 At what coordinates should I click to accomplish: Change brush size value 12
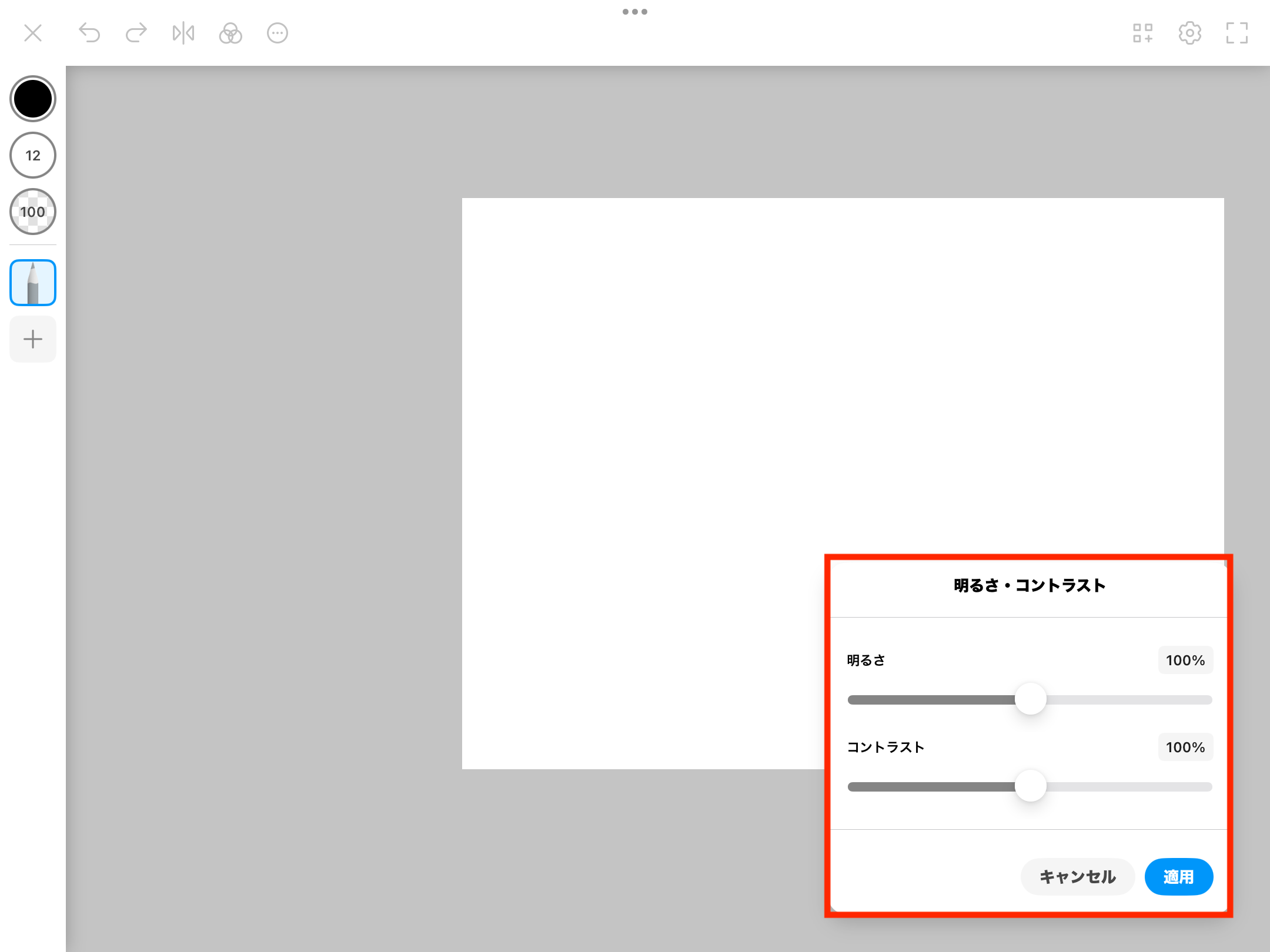coord(33,155)
